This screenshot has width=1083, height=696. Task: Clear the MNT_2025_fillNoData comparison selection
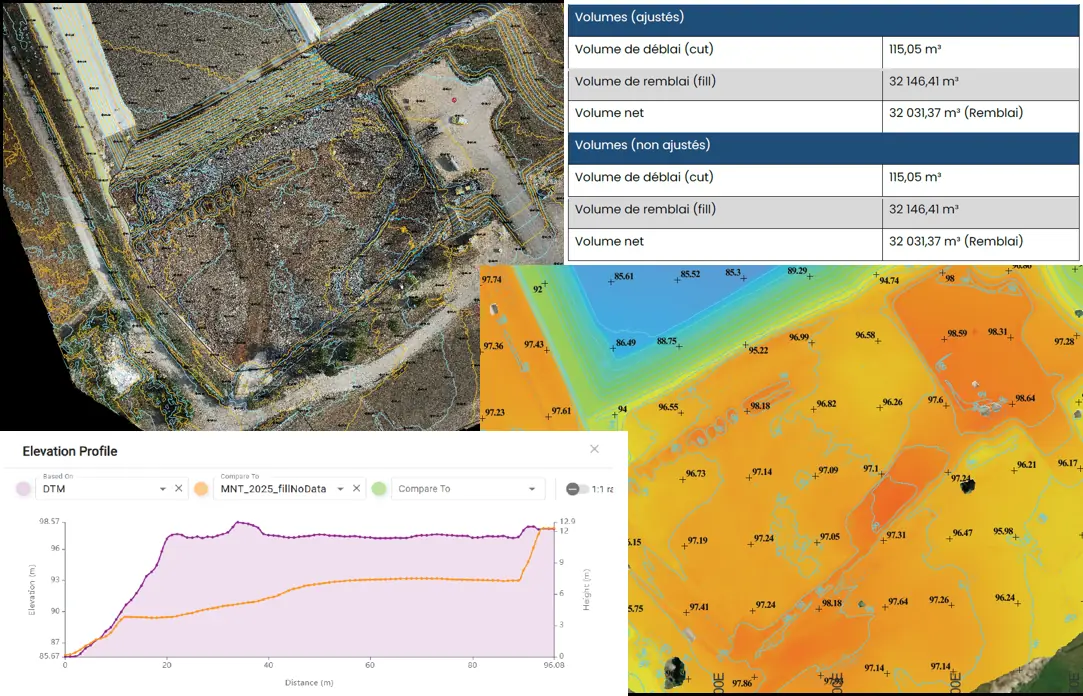(356, 488)
